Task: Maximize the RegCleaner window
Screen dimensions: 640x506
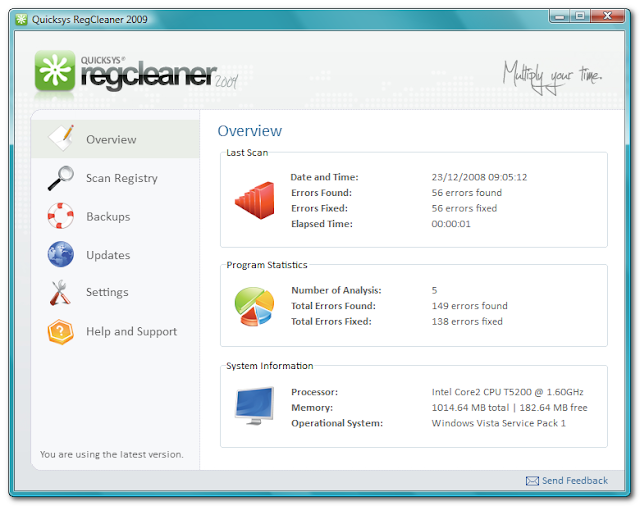Action: [x=580, y=16]
